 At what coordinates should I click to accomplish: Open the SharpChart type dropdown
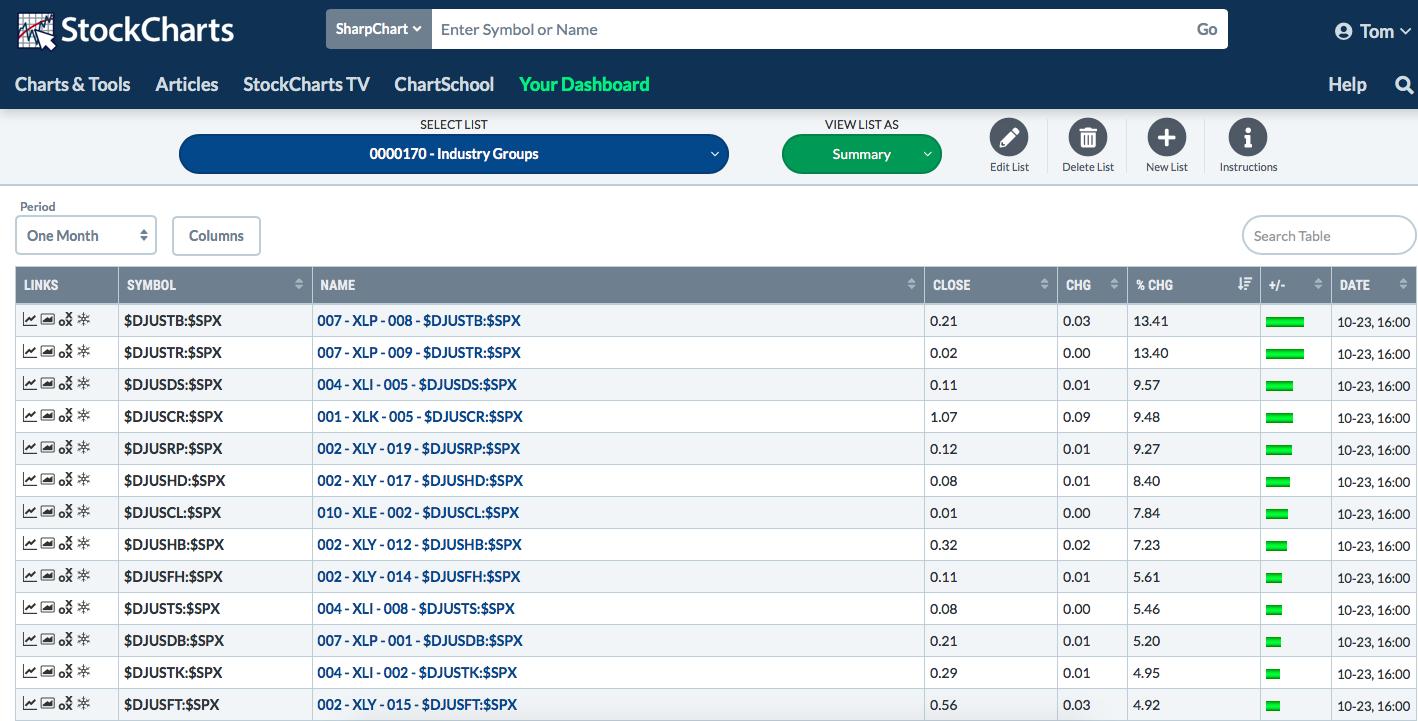tap(378, 29)
